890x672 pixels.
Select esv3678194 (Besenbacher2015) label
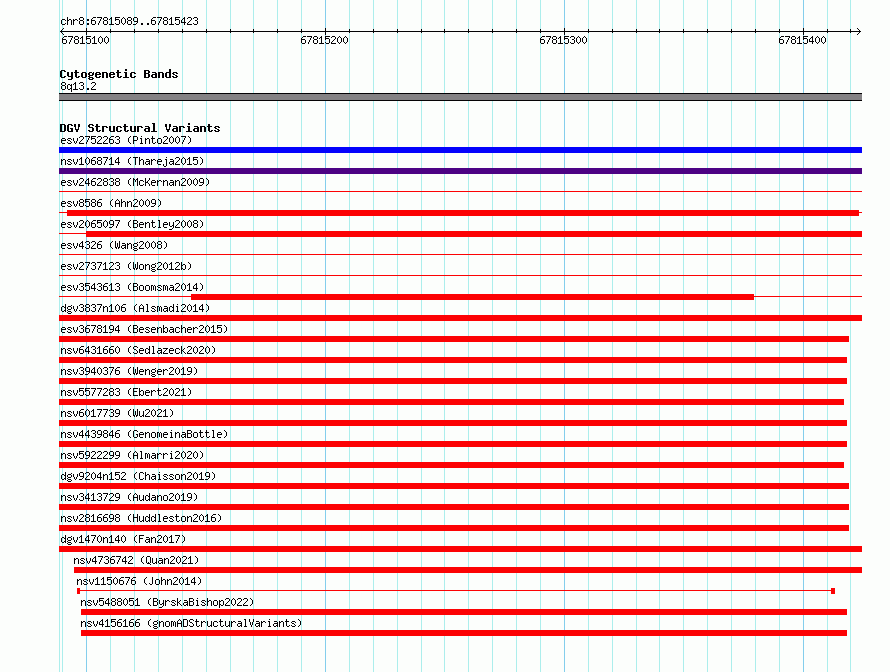tap(144, 329)
